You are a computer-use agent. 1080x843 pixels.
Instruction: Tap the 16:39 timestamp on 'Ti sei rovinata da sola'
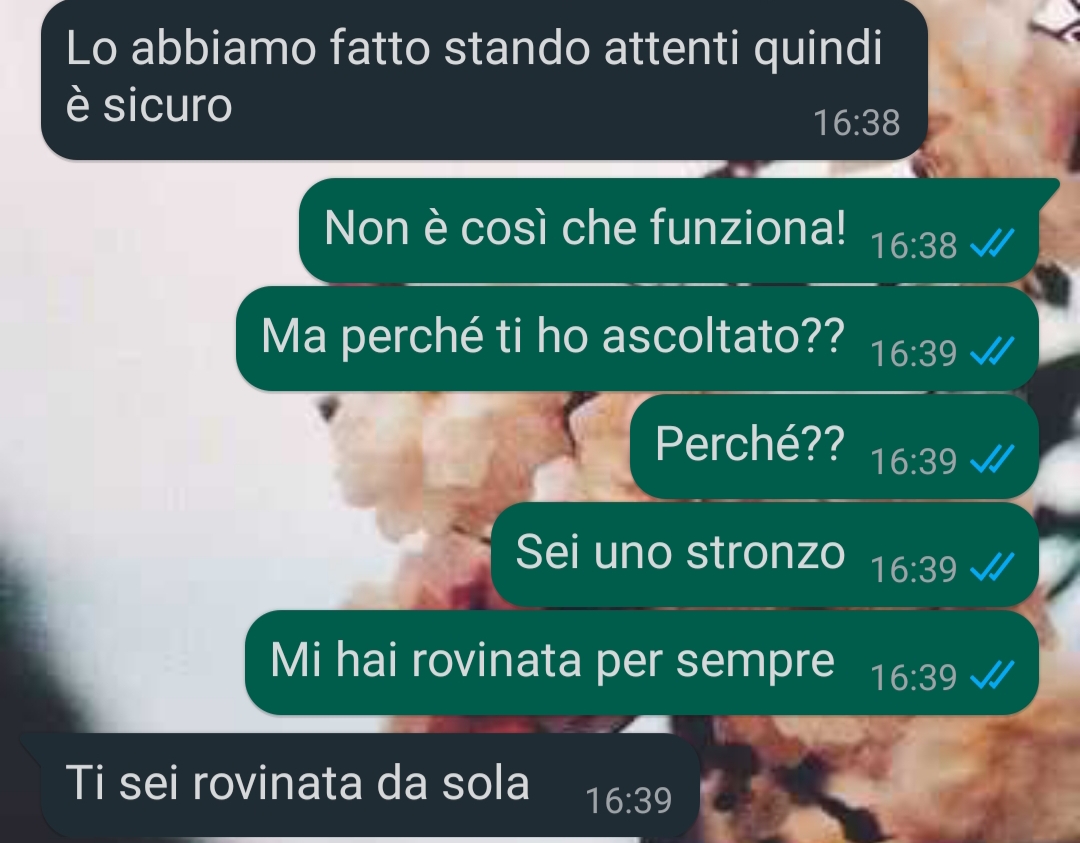click(x=628, y=800)
